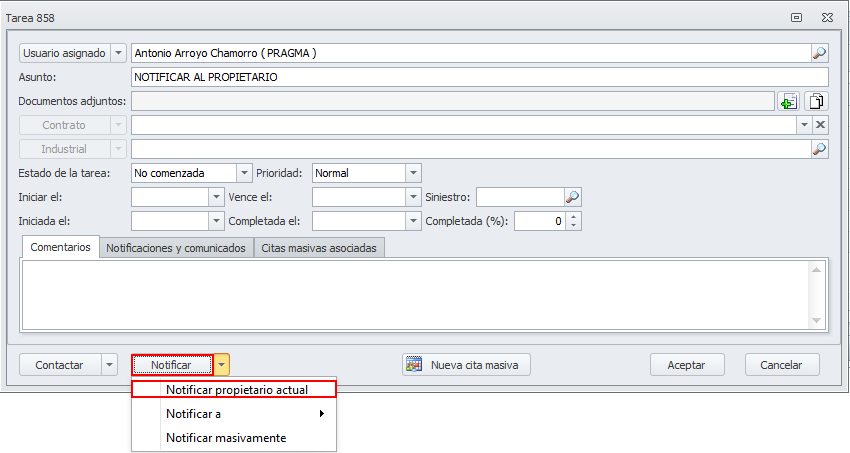Click the Notificar button
The height and width of the screenshot is (453, 850).
click(x=171, y=365)
